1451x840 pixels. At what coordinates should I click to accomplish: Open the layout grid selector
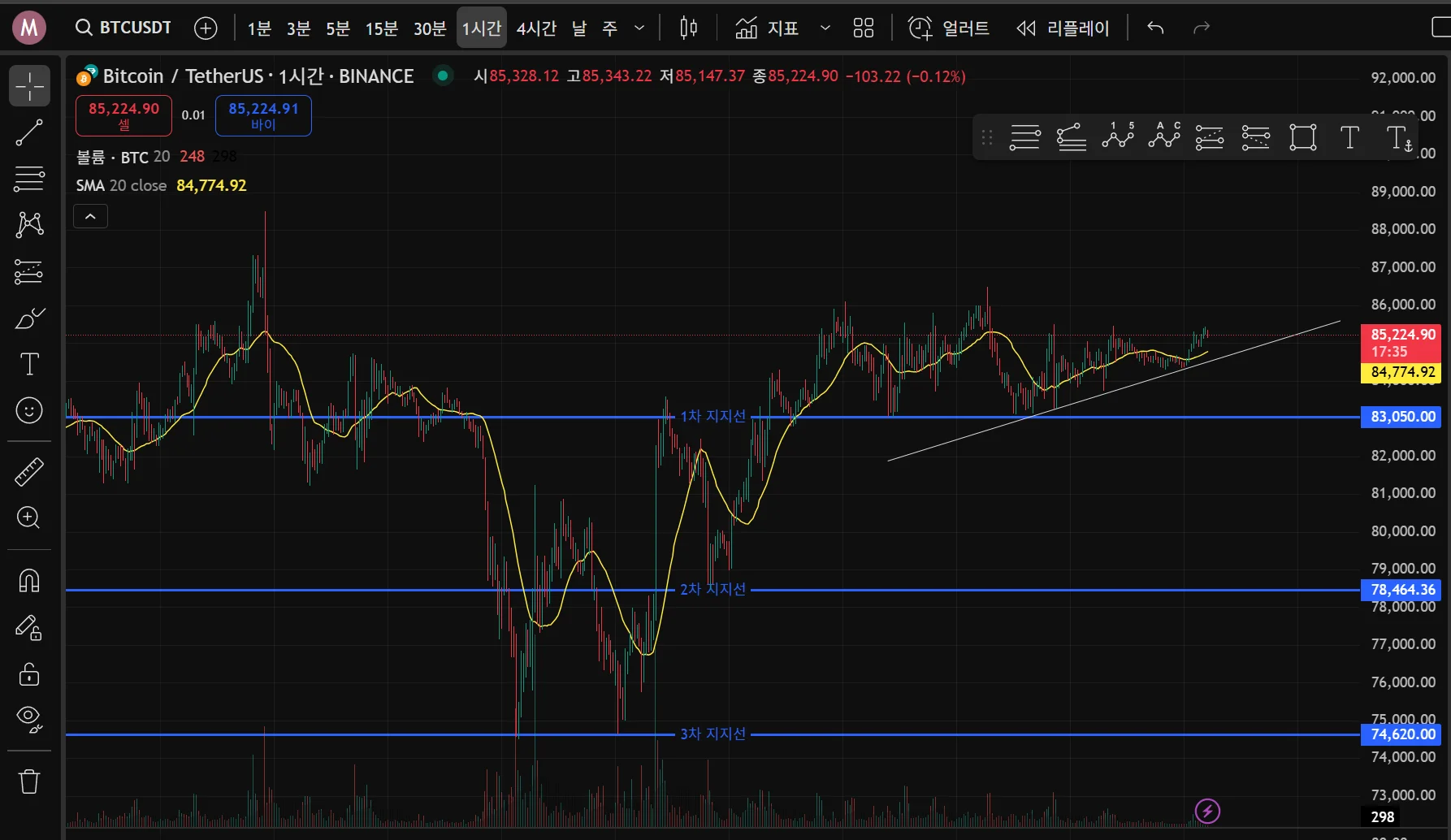[863, 28]
